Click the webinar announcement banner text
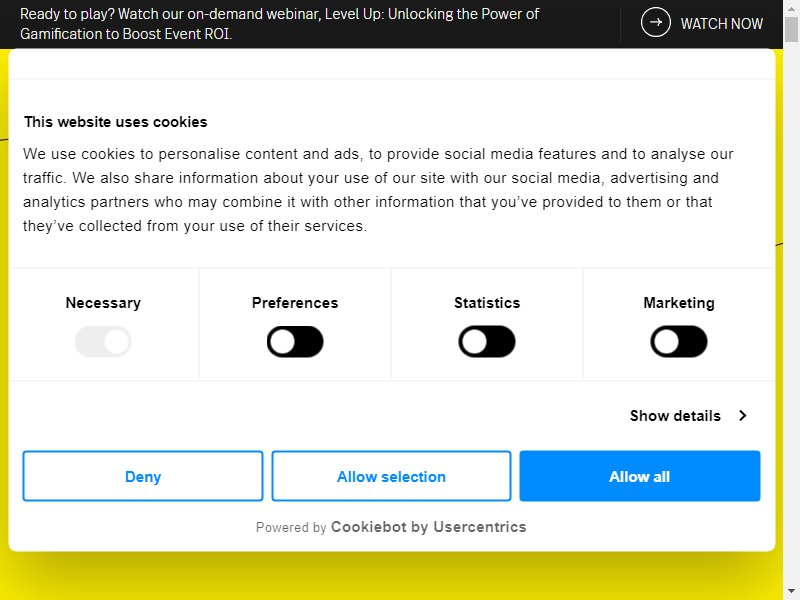This screenshot has width=800, height=600. 279,23
